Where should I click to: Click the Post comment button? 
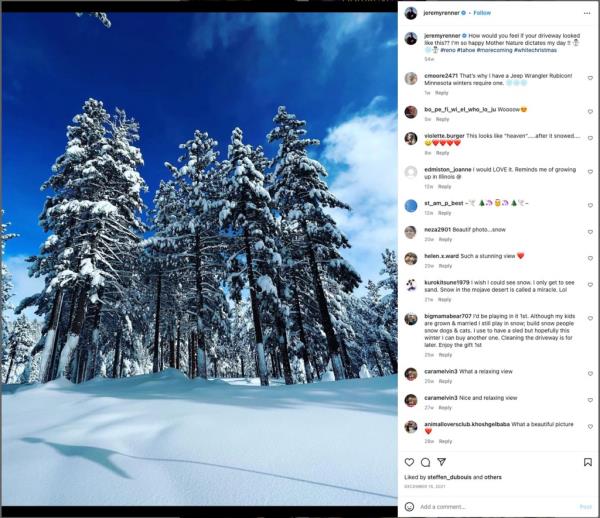pyautogui.click(x=585, y=507)
